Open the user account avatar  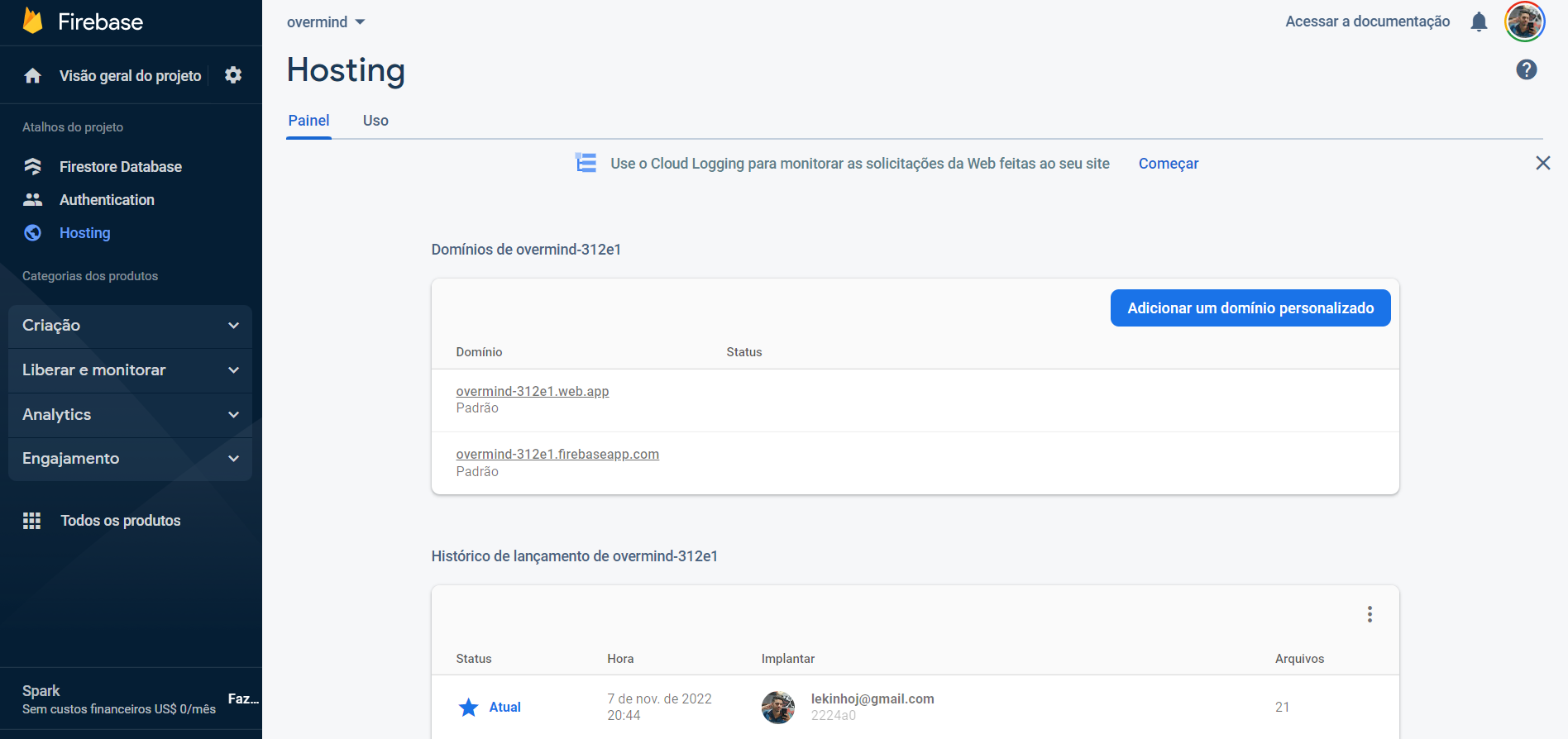[x=1525, y=21]
